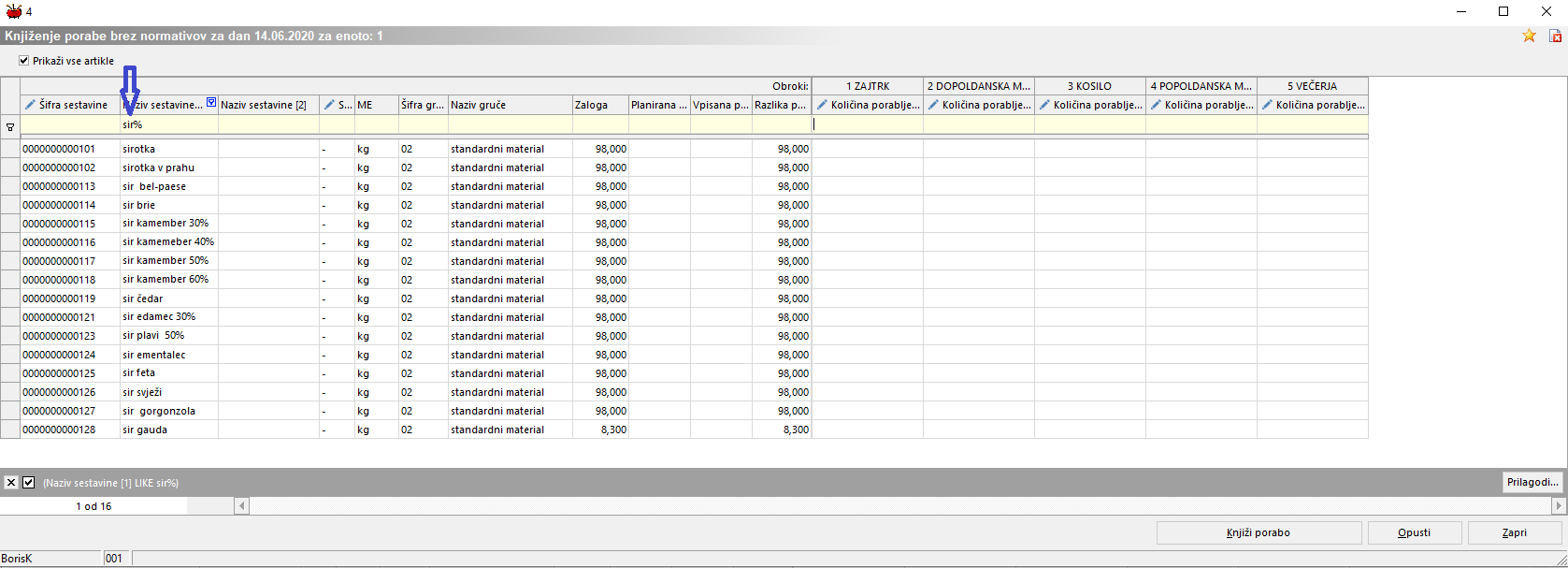Image resolution: width=1568 pixels, height=568 pixels.
Task: Click the record counter 1 od 16
Action: (94, 506)
